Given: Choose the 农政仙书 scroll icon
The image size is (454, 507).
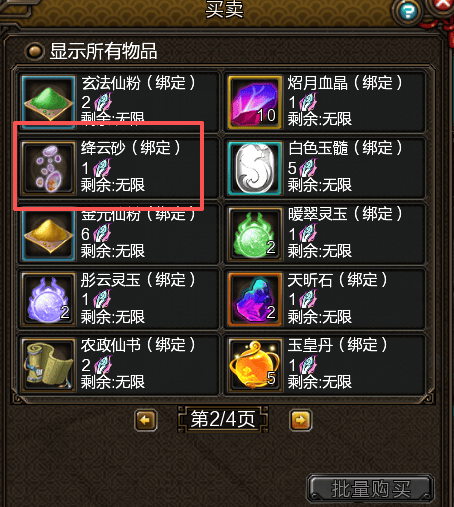Looking at the screenshot, I should pos(49,365).
